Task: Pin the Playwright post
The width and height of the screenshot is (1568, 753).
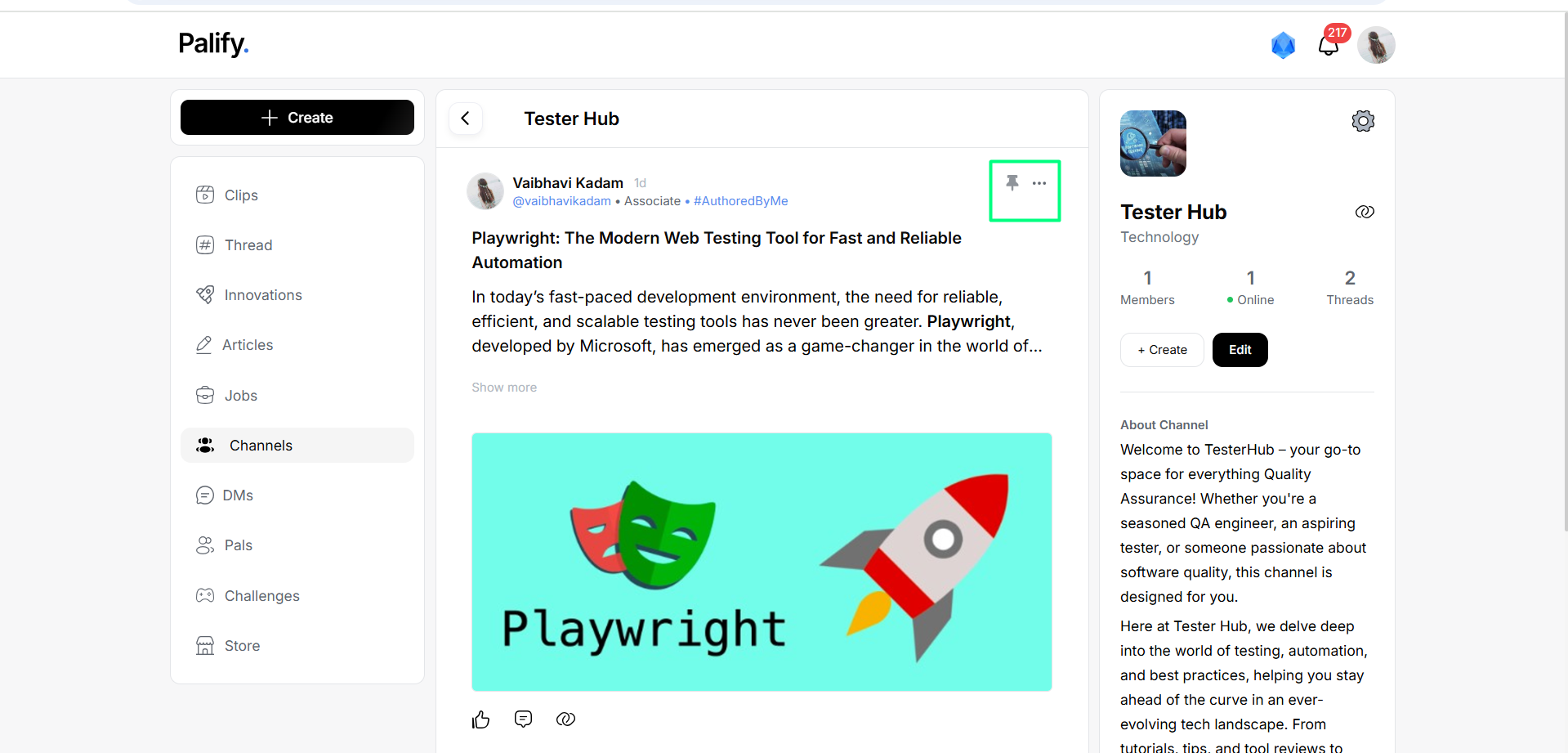Action: (x=1012, y=182)
